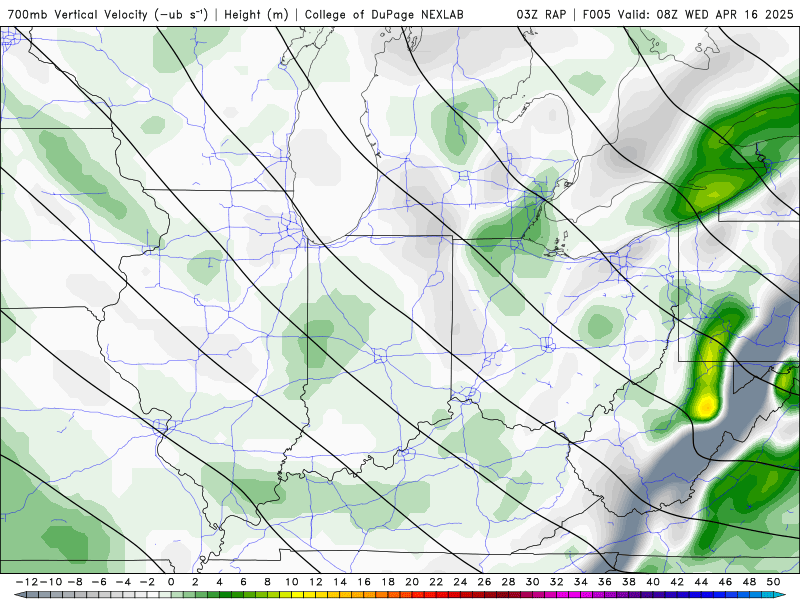Select the '32' color scale label
Image resolution: width=800 pixels, height=600 pixels.
[x=557, y=582]
